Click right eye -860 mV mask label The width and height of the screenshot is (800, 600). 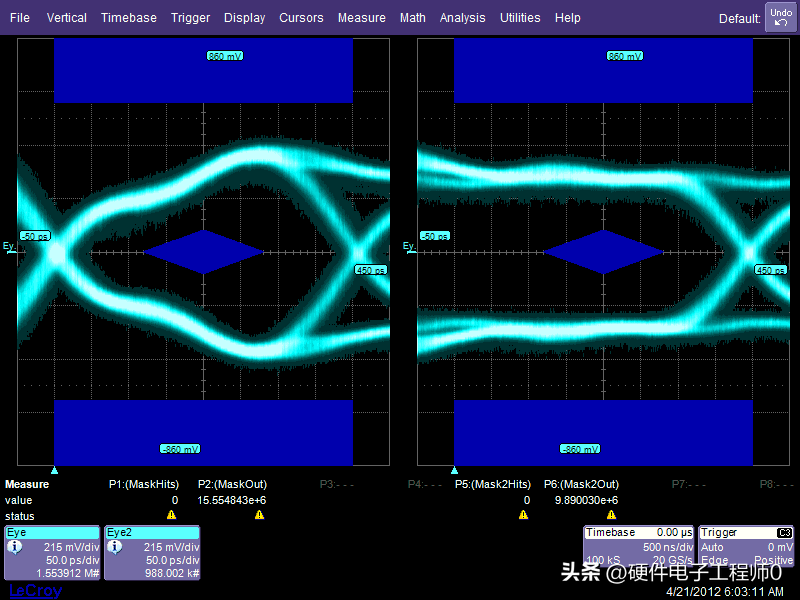click(x=580, y=449)
